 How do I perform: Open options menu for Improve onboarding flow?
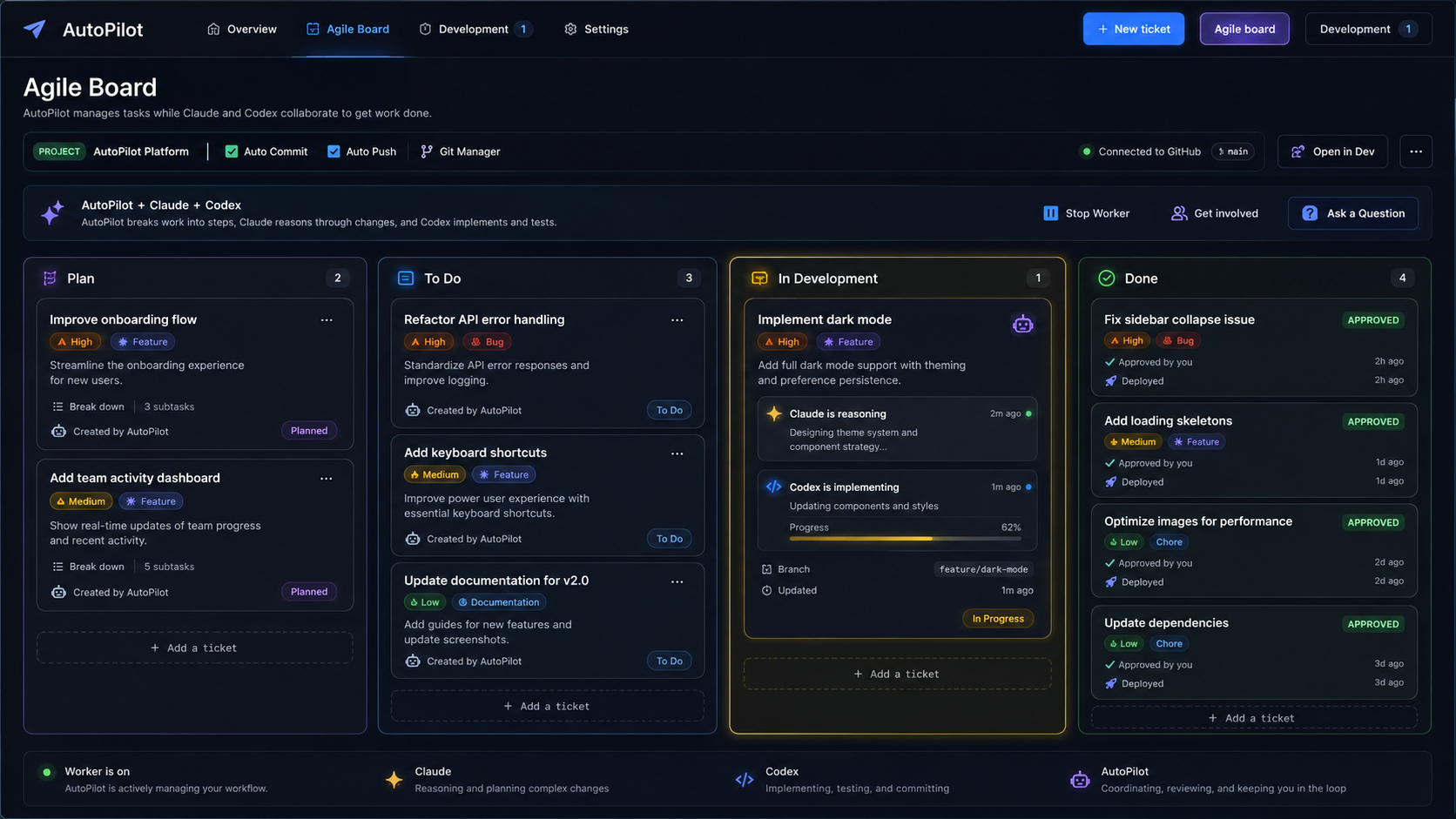tap(327, 320)
